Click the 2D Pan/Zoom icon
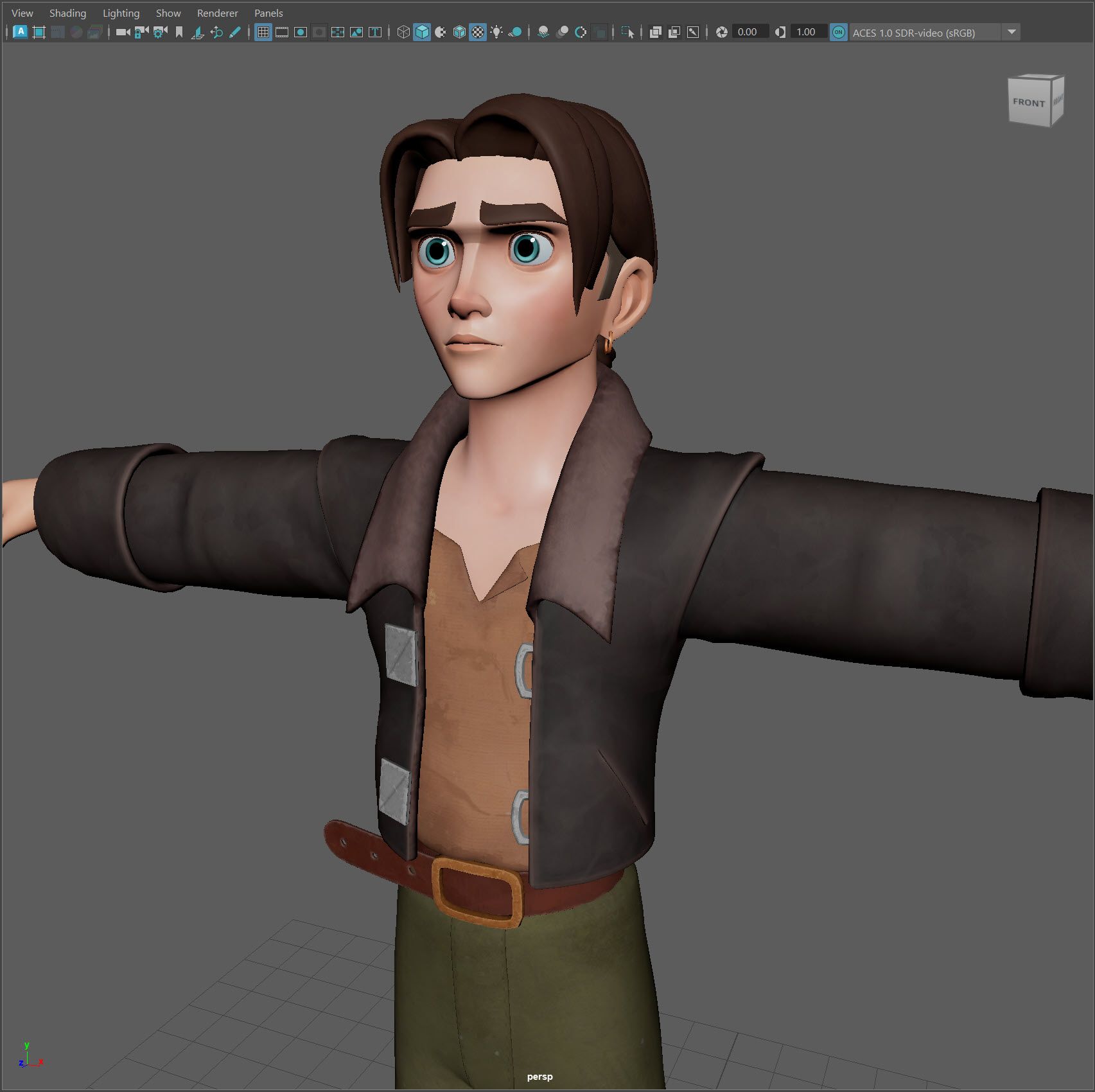The height and width of the screenshot is (1092, 1095). [216, 31]
